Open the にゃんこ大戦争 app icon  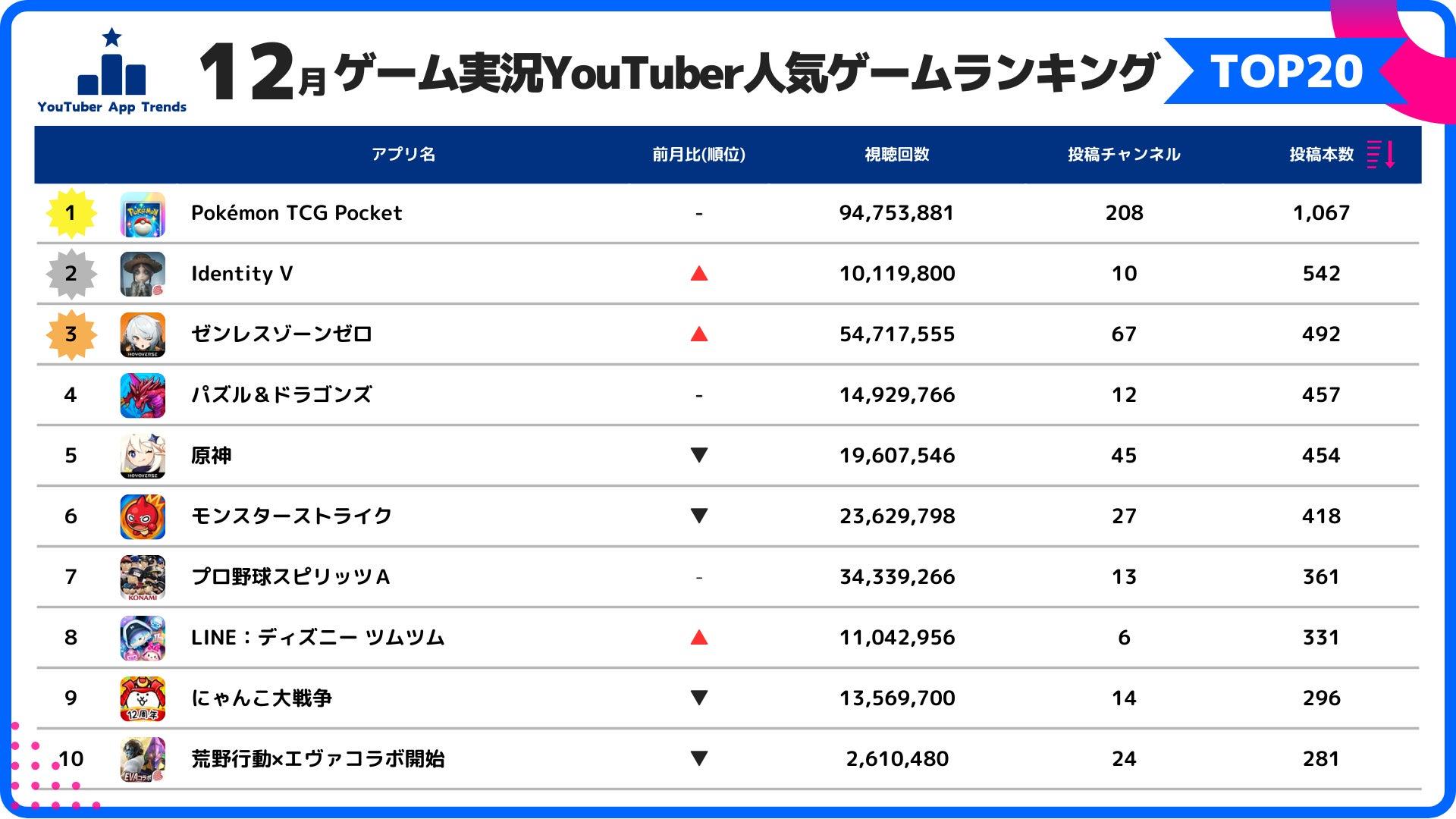coord(143,699)
